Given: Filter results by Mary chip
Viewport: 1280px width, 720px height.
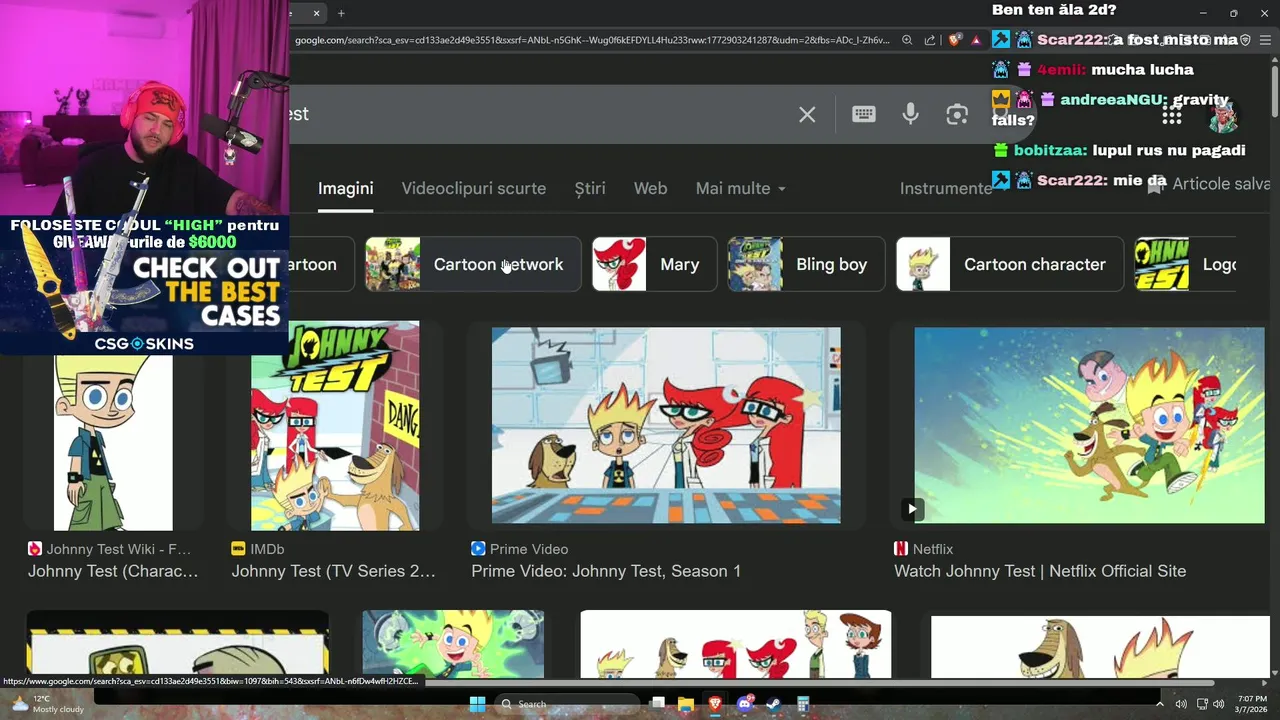Looking at the screenshot, I should (x=654, y=264).
